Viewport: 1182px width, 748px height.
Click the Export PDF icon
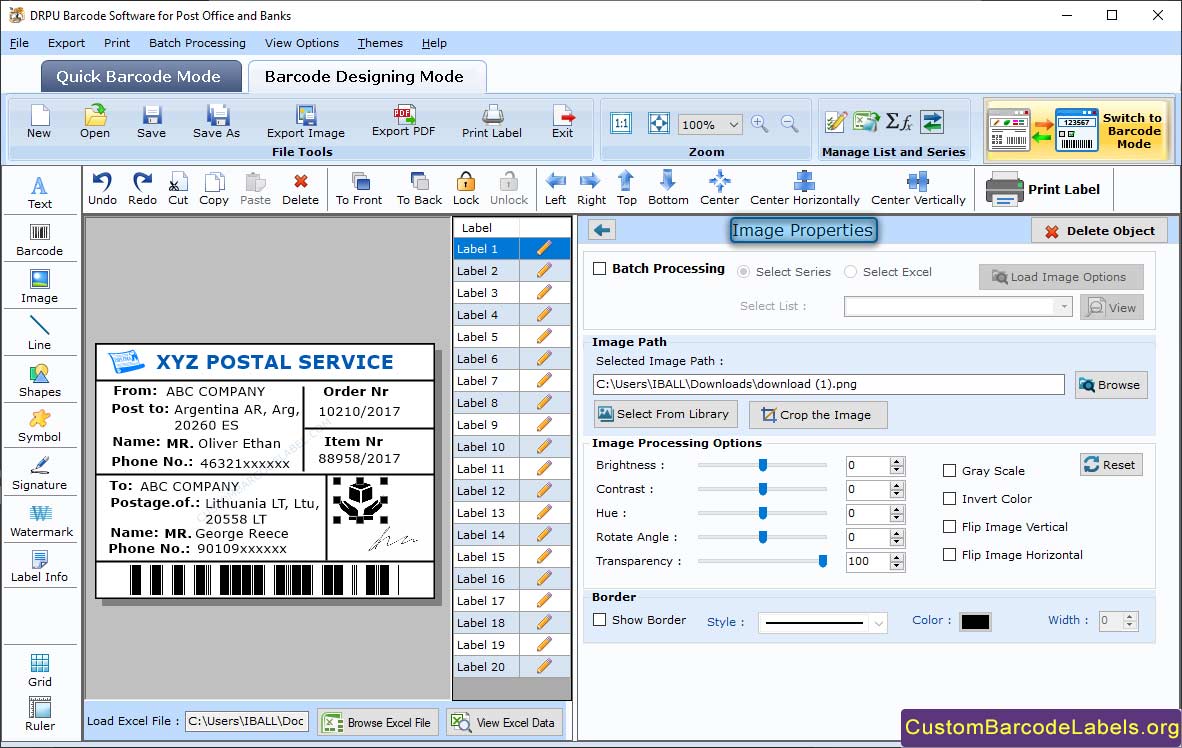pyautogui.click(x=403, y=121)
